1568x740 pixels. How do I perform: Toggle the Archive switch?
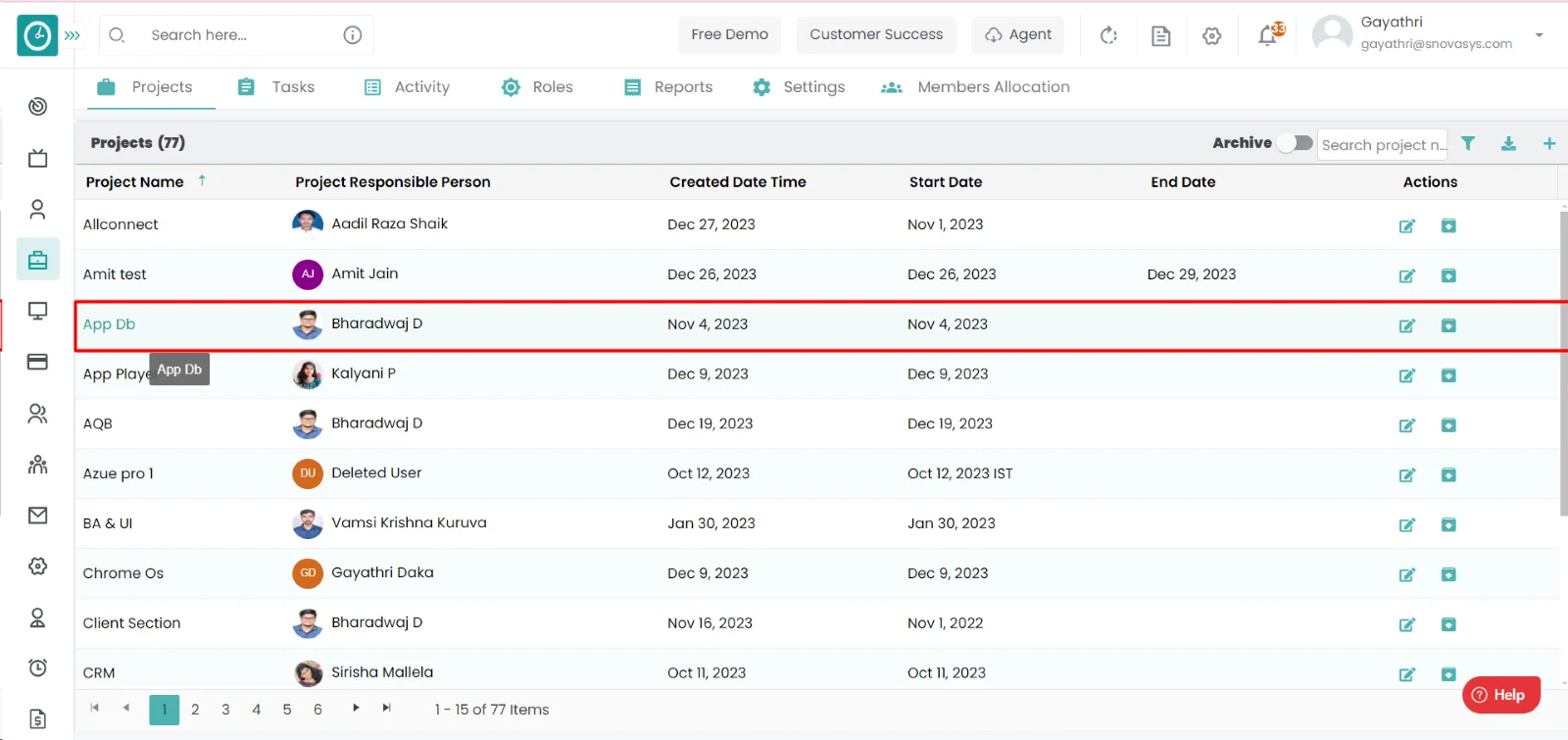1296,143
